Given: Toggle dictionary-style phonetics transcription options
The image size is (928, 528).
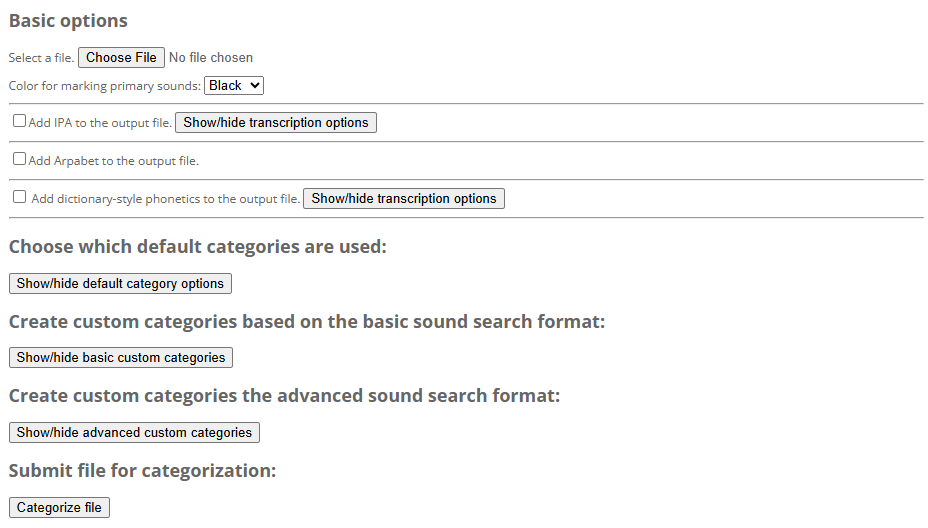Looking at the screenshot, I should click(x=404, y=199).
